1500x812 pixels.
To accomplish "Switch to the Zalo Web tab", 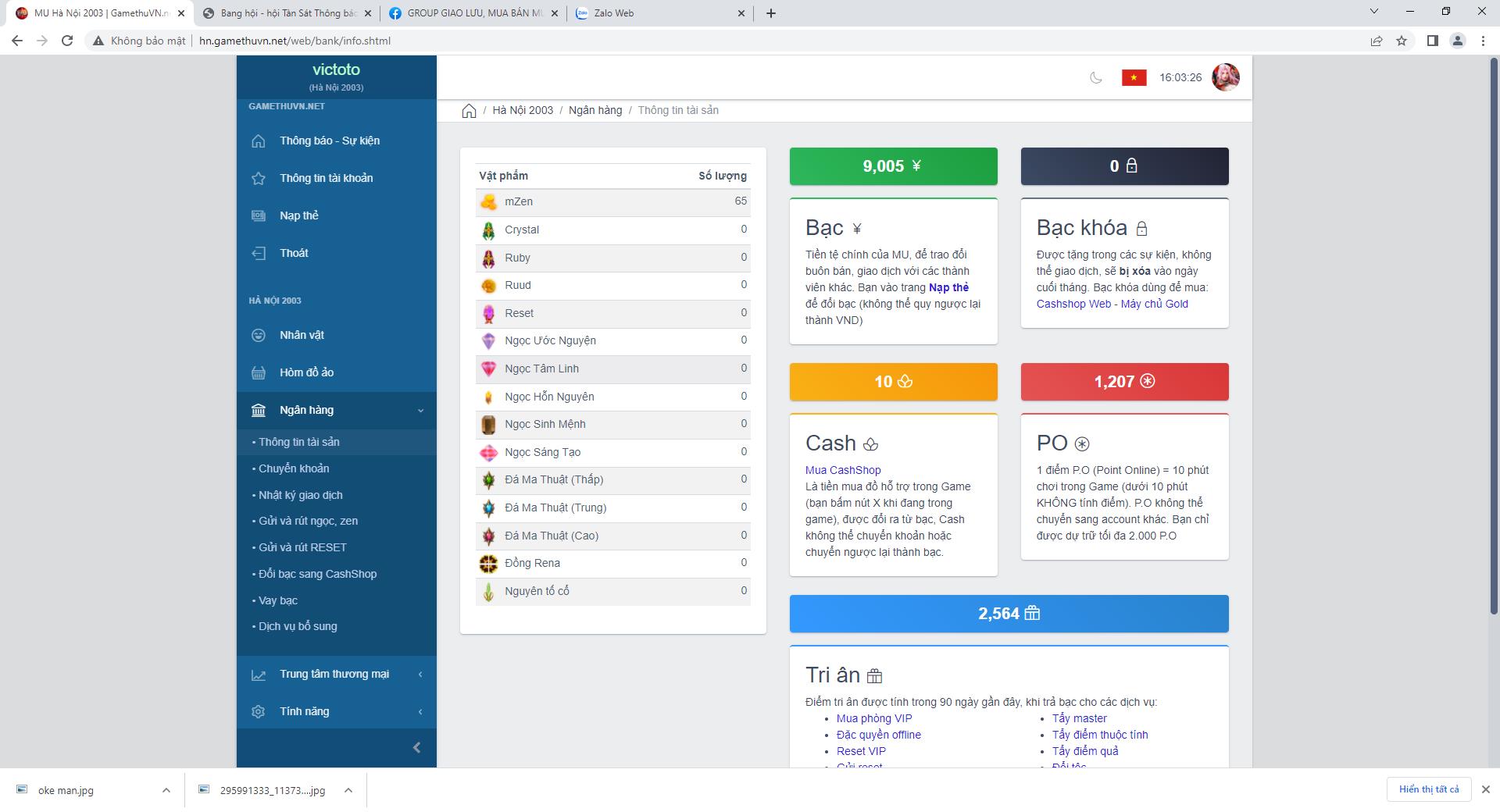I will (x=660, y=13).
